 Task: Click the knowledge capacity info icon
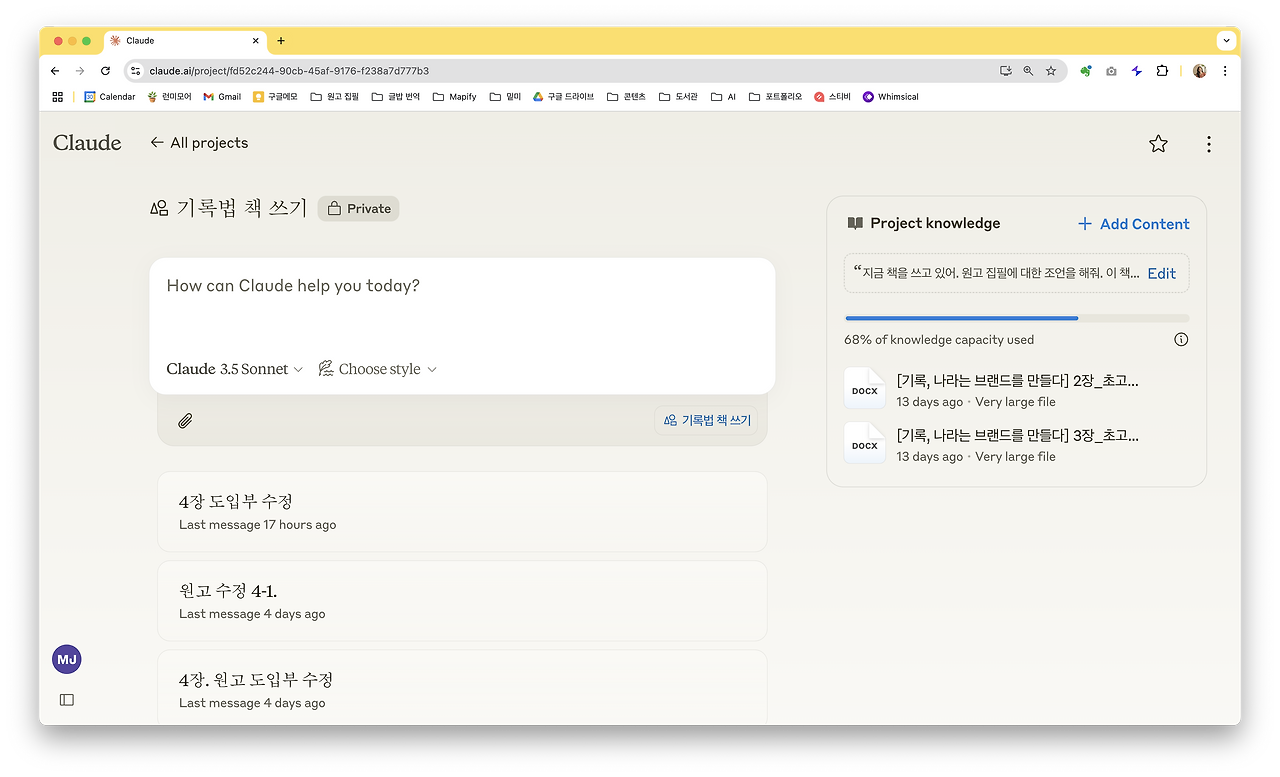coord(1181,339)
